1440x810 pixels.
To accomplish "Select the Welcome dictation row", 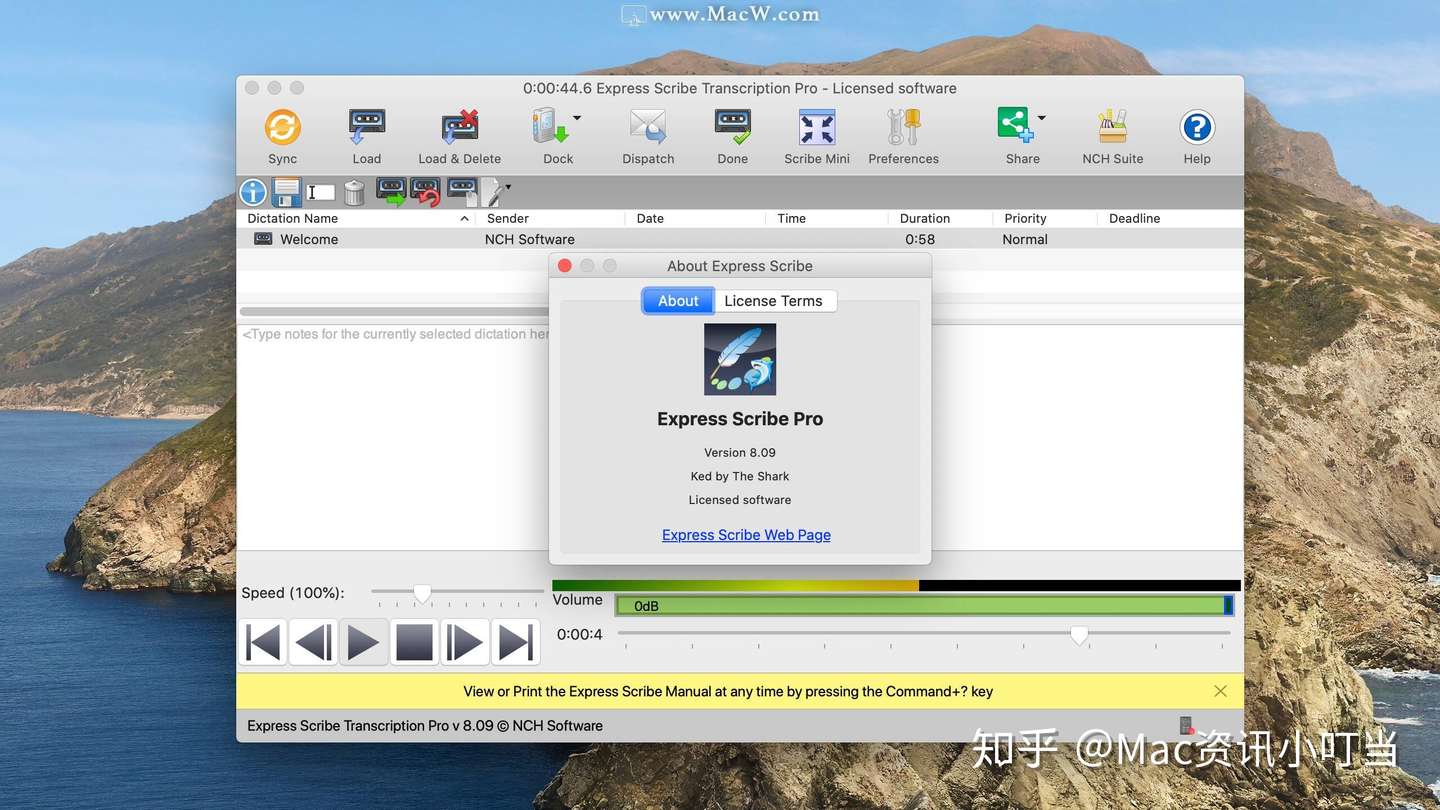I will (740, 239).
